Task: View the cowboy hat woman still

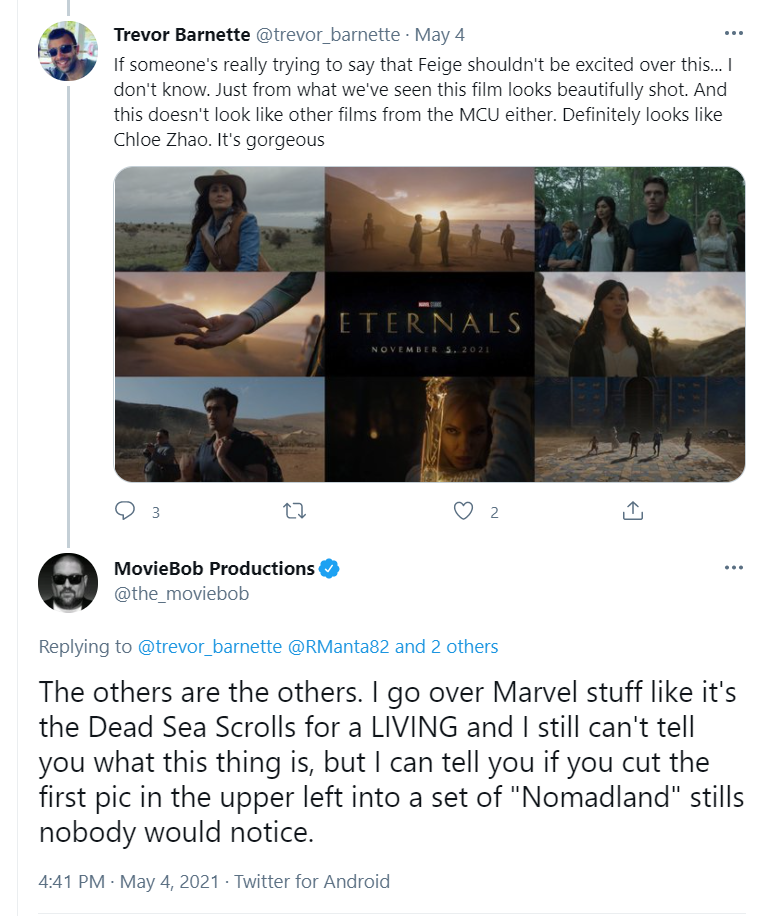Action: point(220,219)
